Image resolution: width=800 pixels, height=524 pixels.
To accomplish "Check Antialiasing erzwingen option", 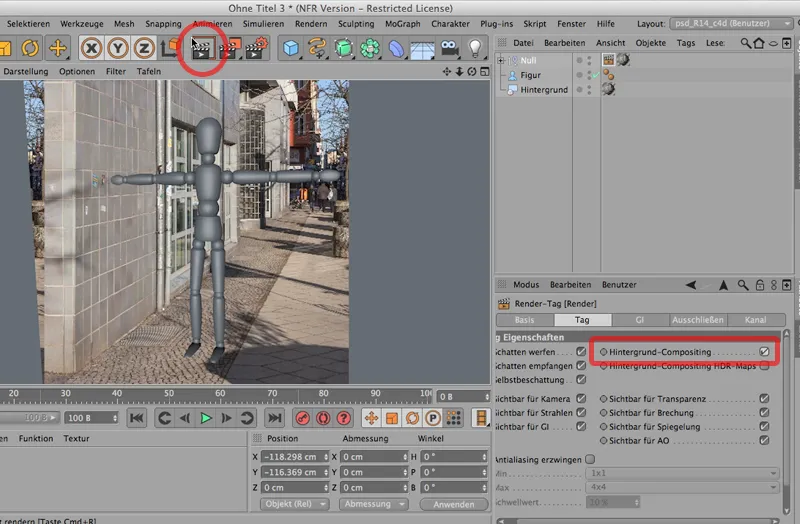I will click(x=589, y=459).
